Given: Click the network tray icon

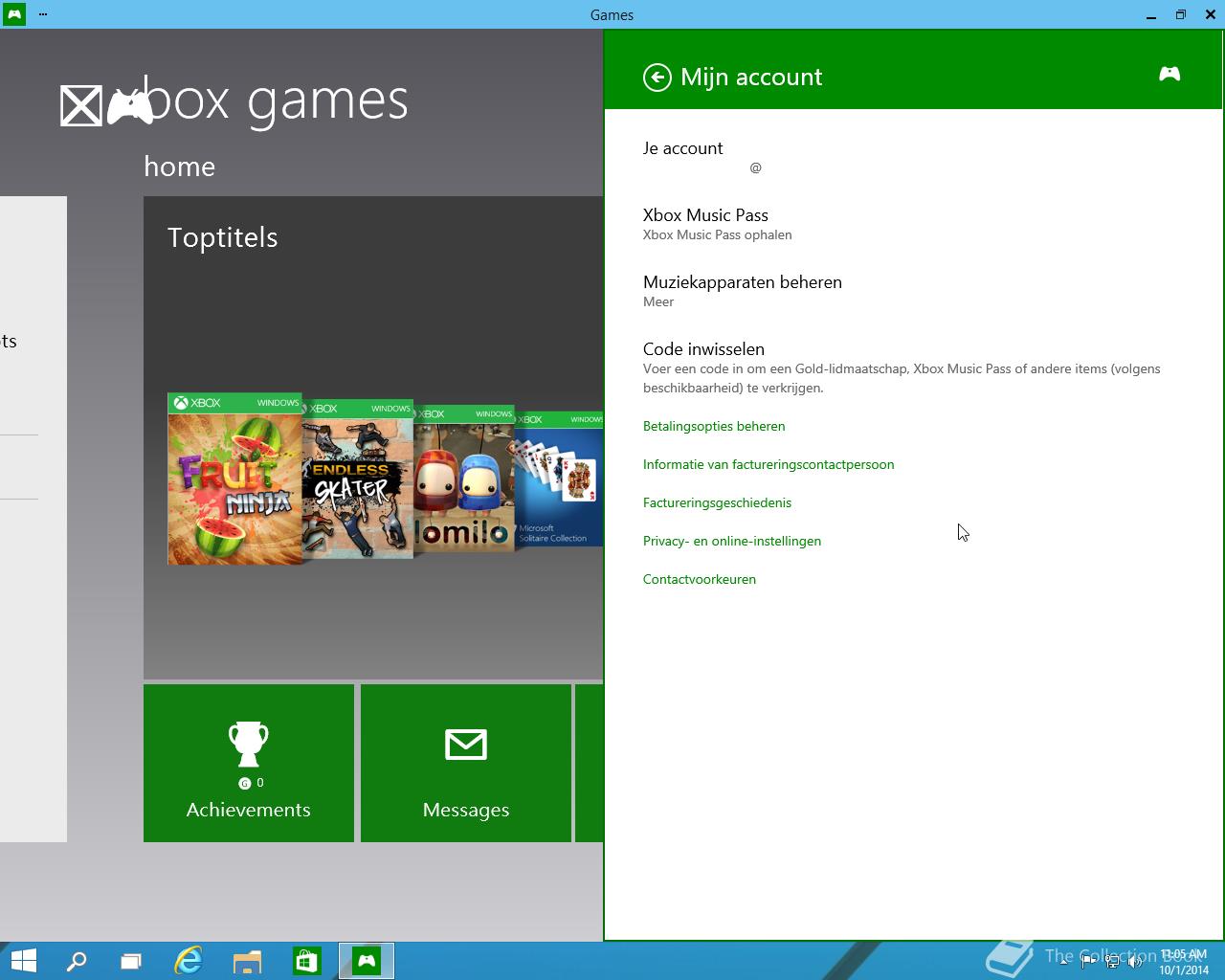Looking at the screenshot, I should point(1112,962).
